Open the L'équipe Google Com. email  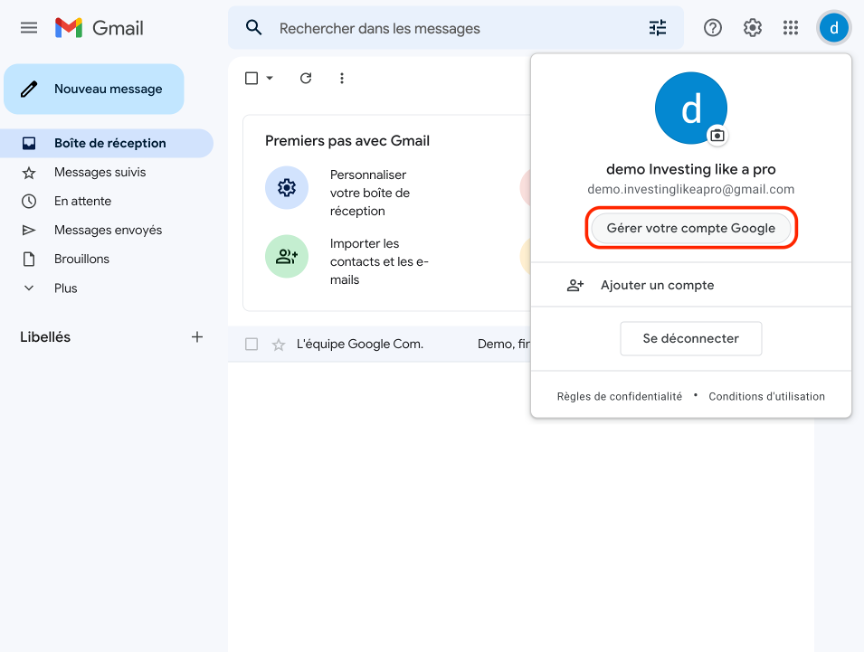[x=380, y=344]
